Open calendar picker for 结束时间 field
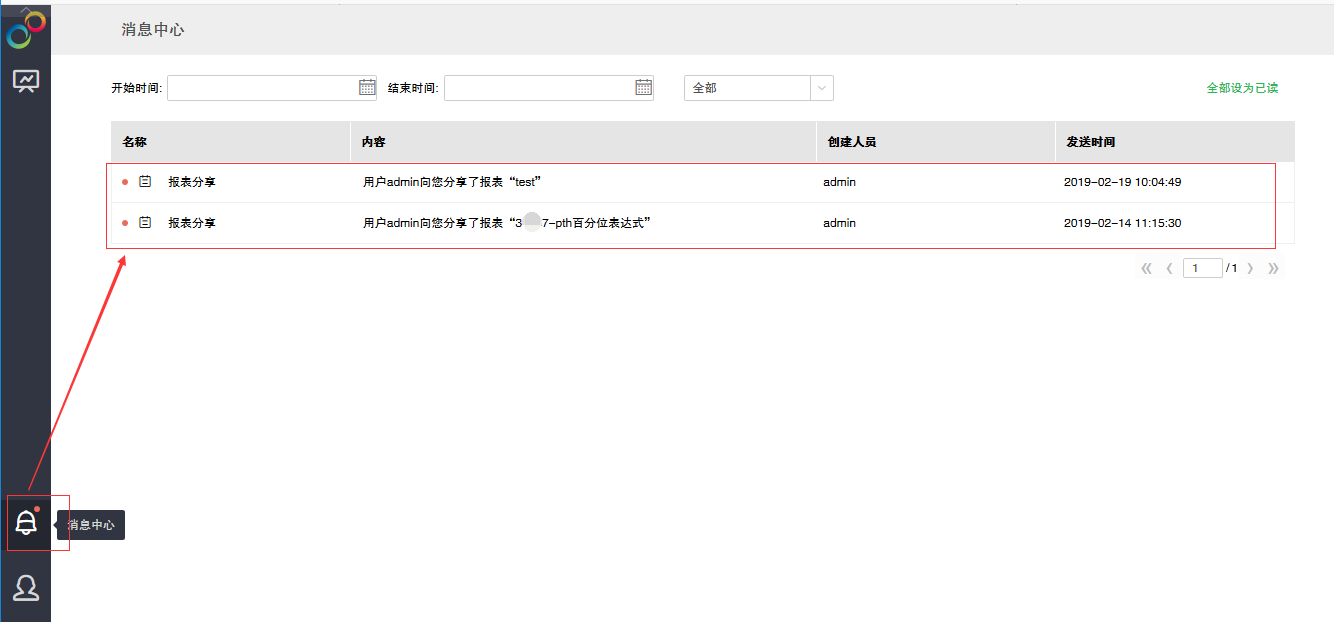 click(641, 88)
